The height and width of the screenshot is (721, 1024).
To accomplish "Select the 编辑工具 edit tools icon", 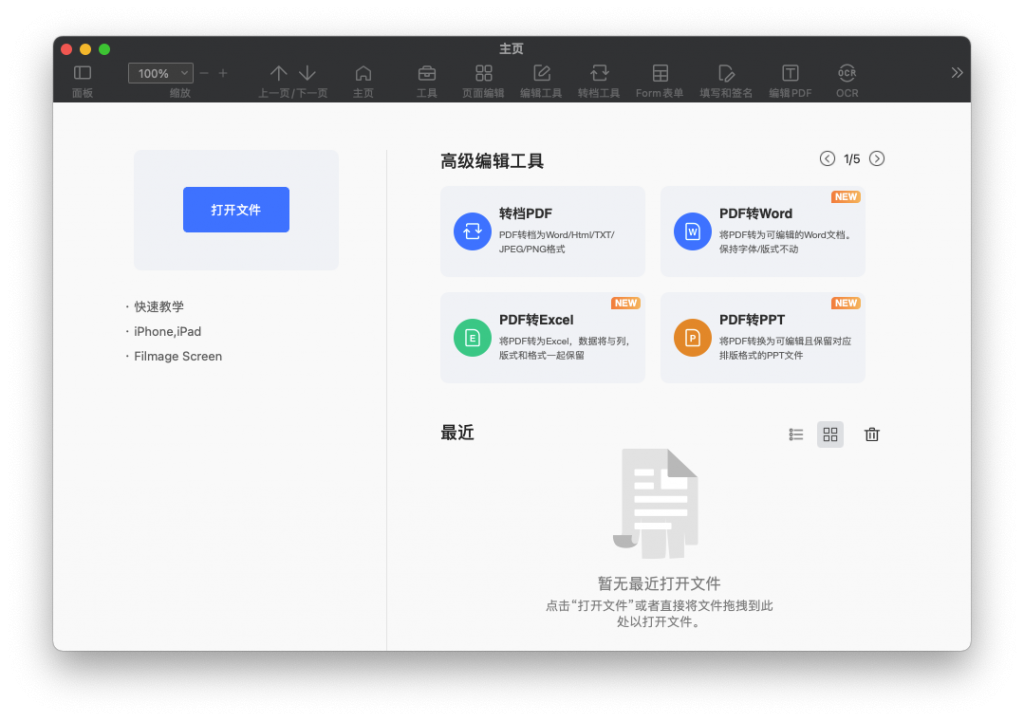I will [x=541, y=72].
